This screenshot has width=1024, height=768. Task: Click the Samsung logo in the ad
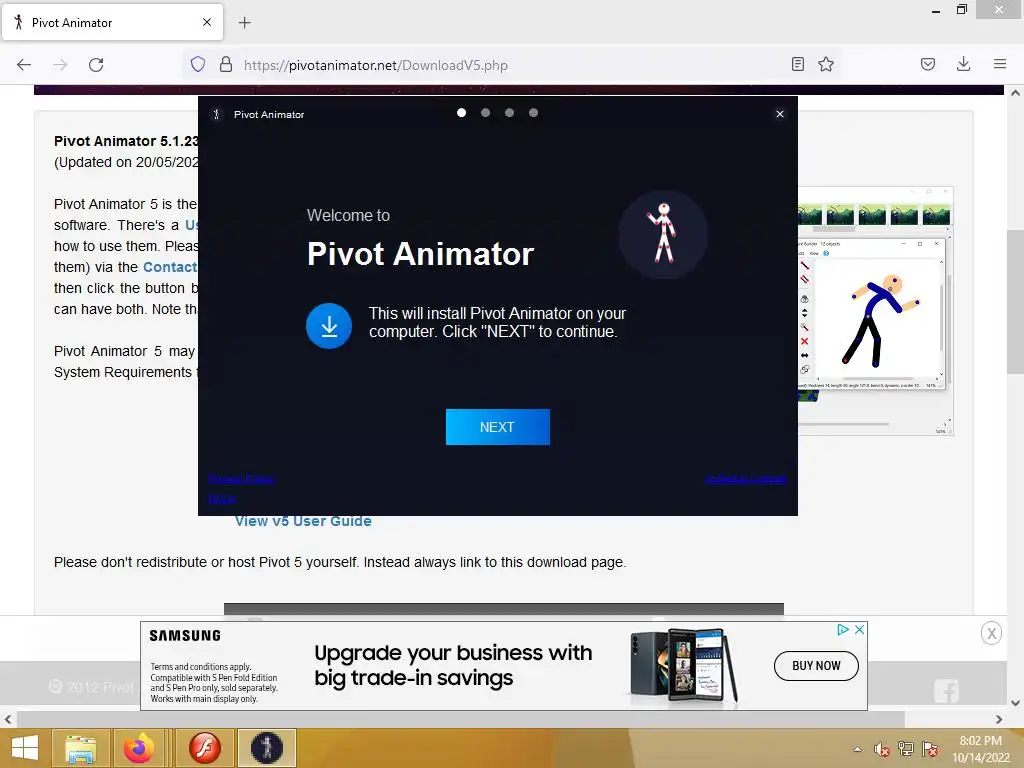point(185,635)
